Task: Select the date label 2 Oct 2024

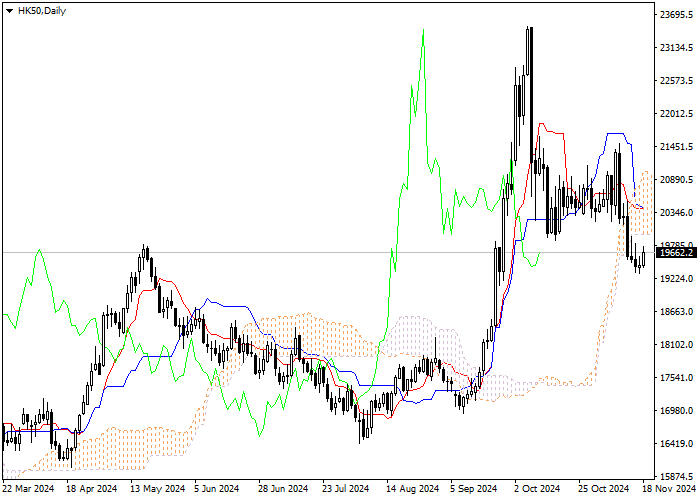Action: (537, 489)
